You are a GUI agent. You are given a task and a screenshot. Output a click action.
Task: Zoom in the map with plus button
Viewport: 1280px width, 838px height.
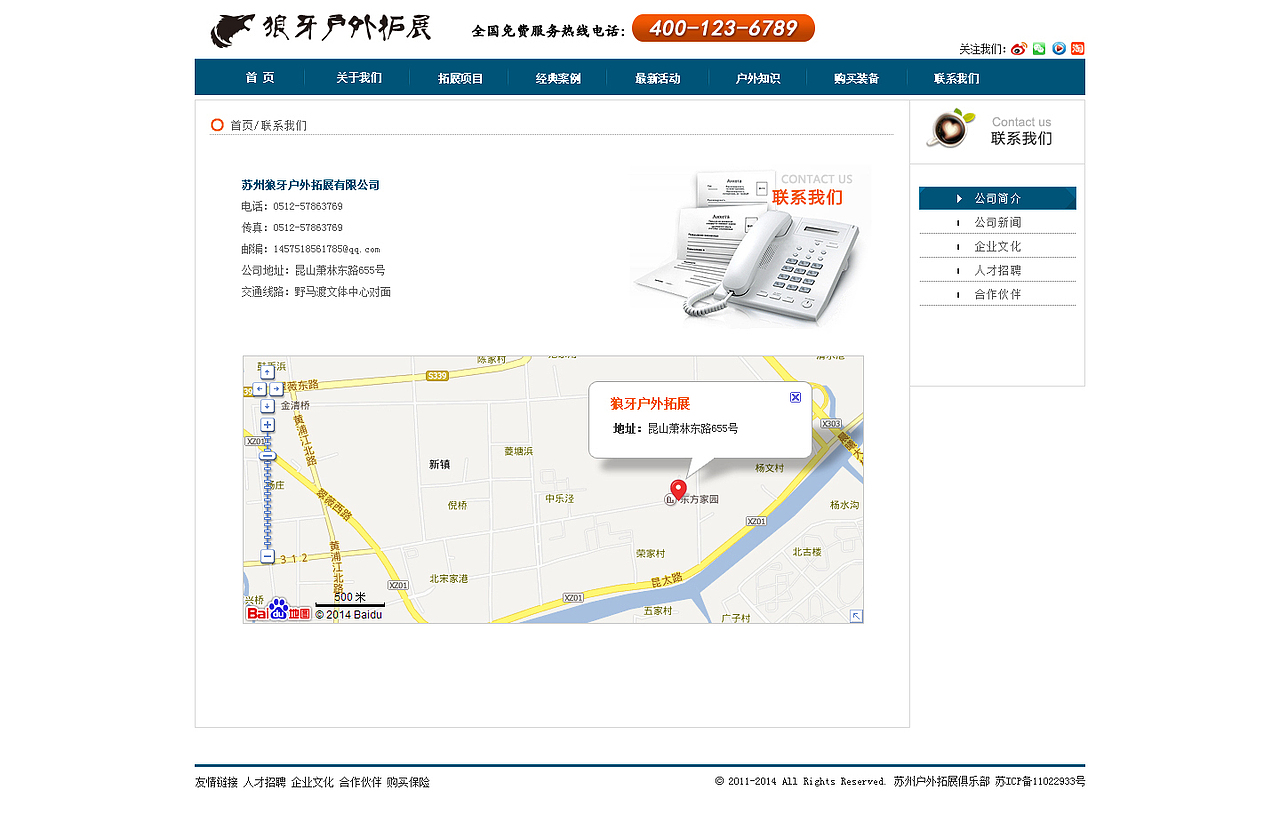coord(267,425)
